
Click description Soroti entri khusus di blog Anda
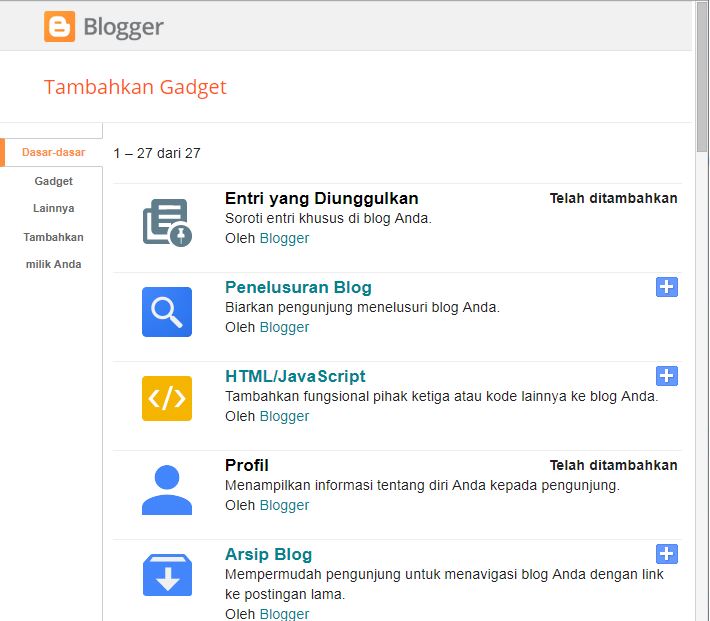tap(328, 218)
